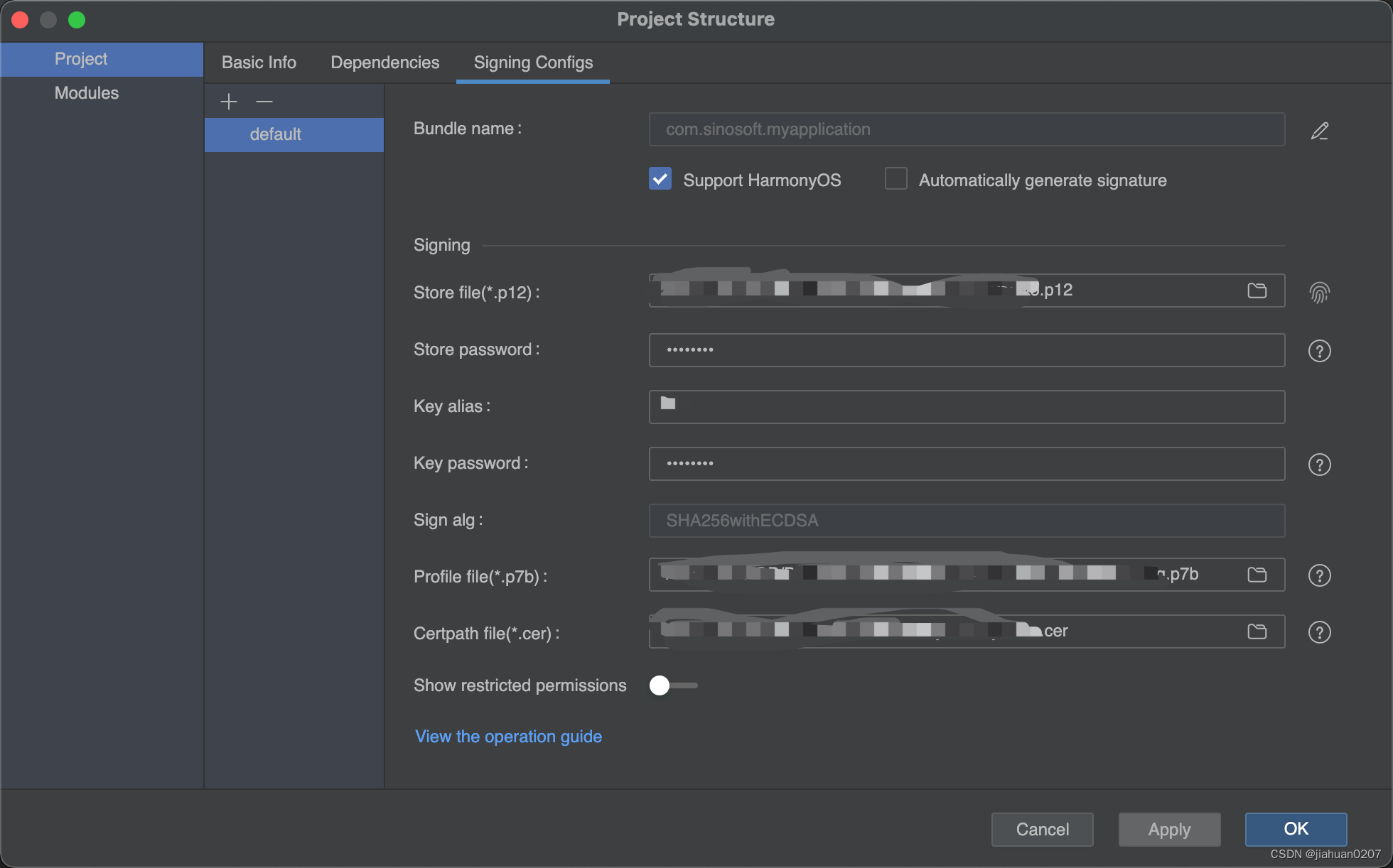Browse for Certpath file (.cer) folder icon
This screenshot has width=1393, height=868.
1257,631
